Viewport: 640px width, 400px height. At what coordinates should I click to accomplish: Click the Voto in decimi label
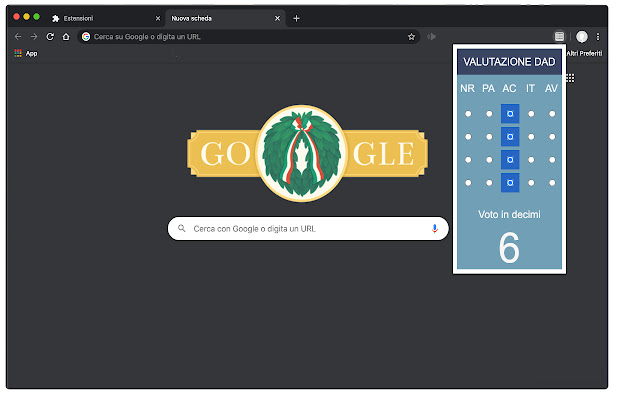click(509, 215)
